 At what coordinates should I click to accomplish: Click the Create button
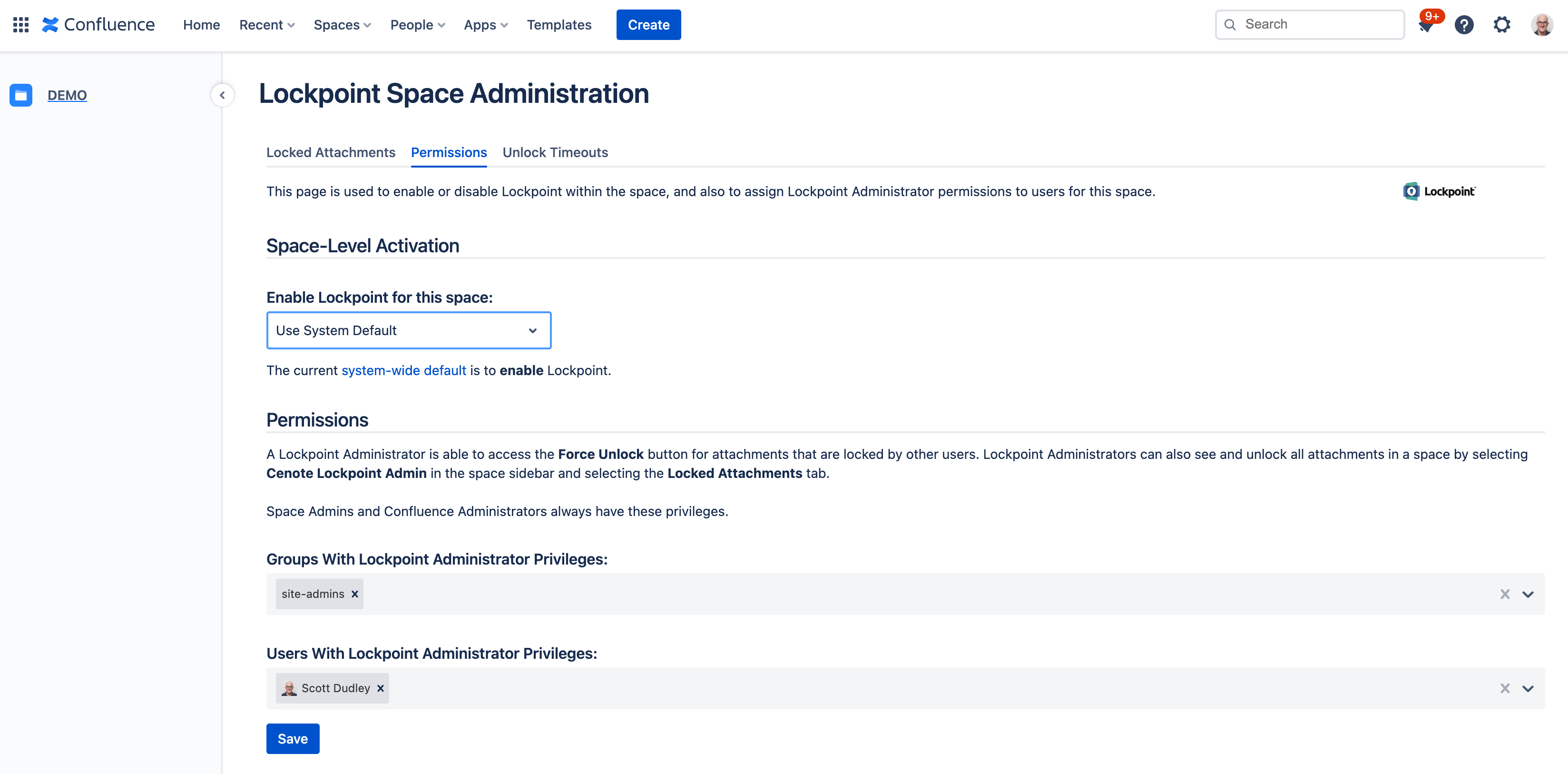(648, 25)
